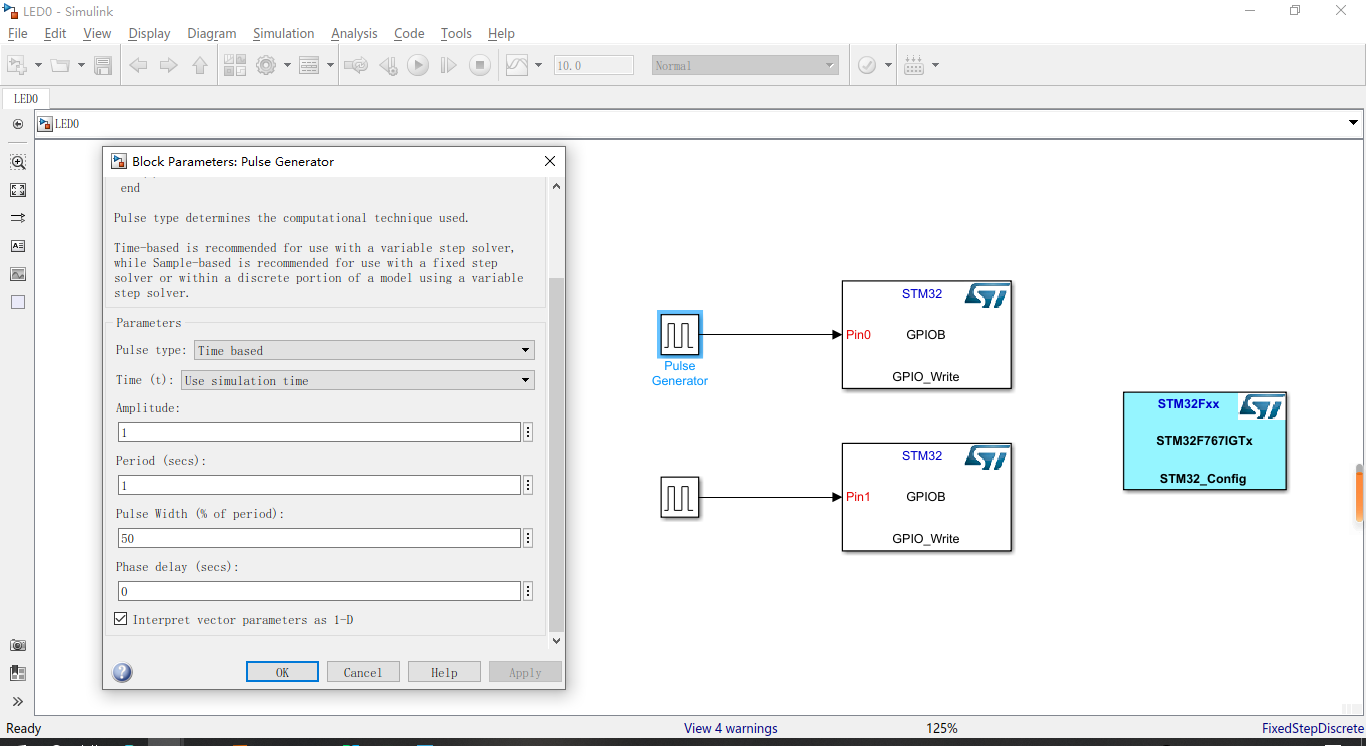Open the Model Advisor dropdown arrow
This screenshot has width=1366, height=746.
(x=888, y=65)
